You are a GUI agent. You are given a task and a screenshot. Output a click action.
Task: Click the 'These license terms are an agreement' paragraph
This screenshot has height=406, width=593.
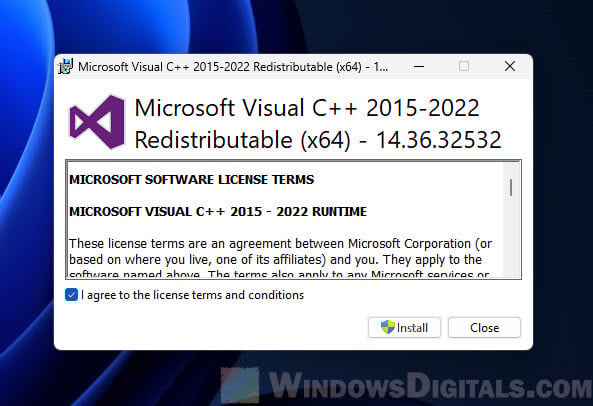280,259
